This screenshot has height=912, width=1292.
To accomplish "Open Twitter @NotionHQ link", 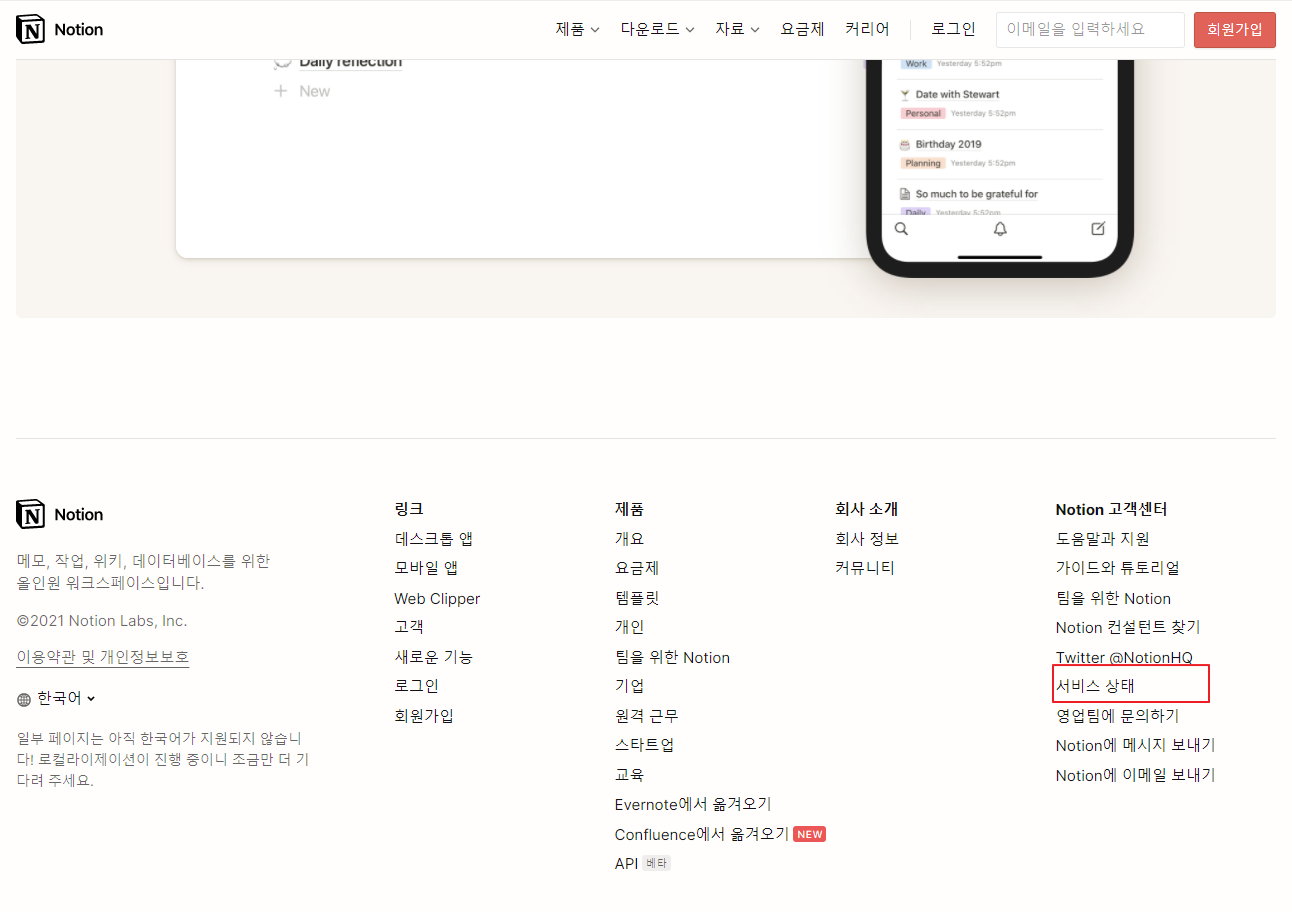I will pyautogui.click(x=1124, y=657).
